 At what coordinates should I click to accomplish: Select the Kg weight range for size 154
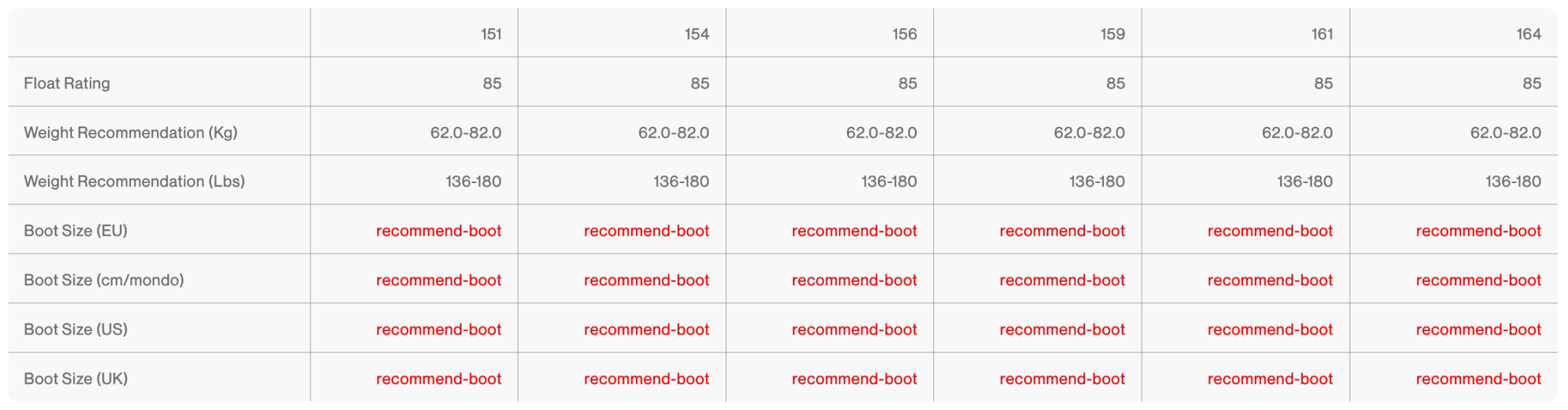[x=674, y=133]
